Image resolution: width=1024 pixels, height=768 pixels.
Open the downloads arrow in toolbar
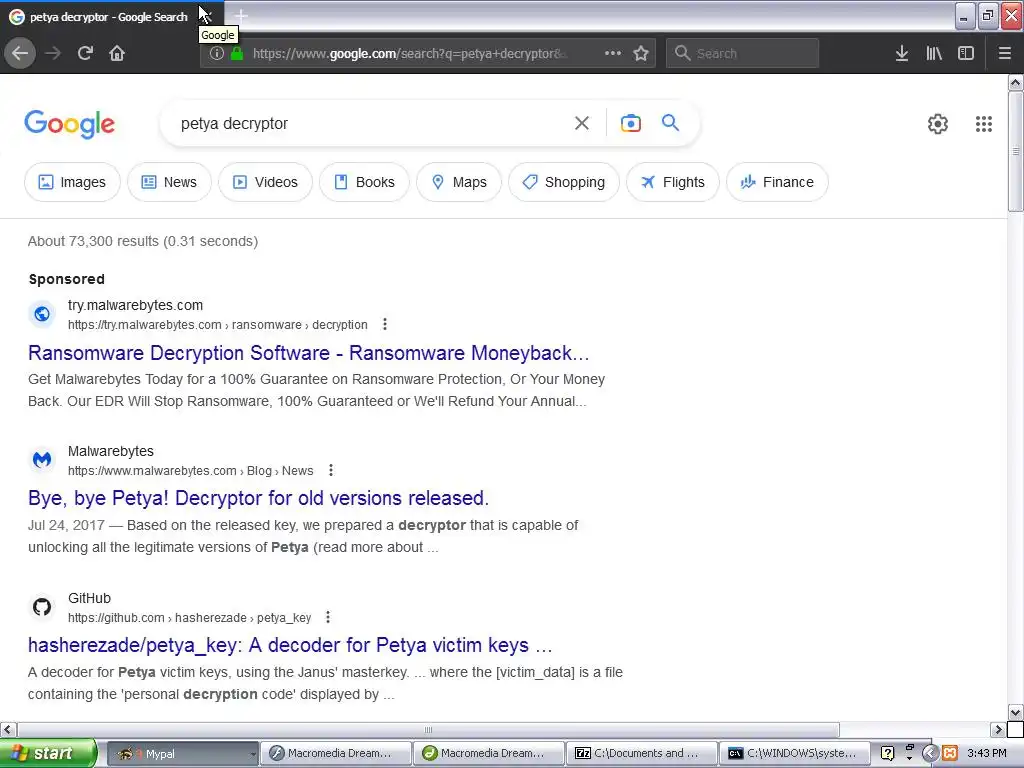(902, 54)
